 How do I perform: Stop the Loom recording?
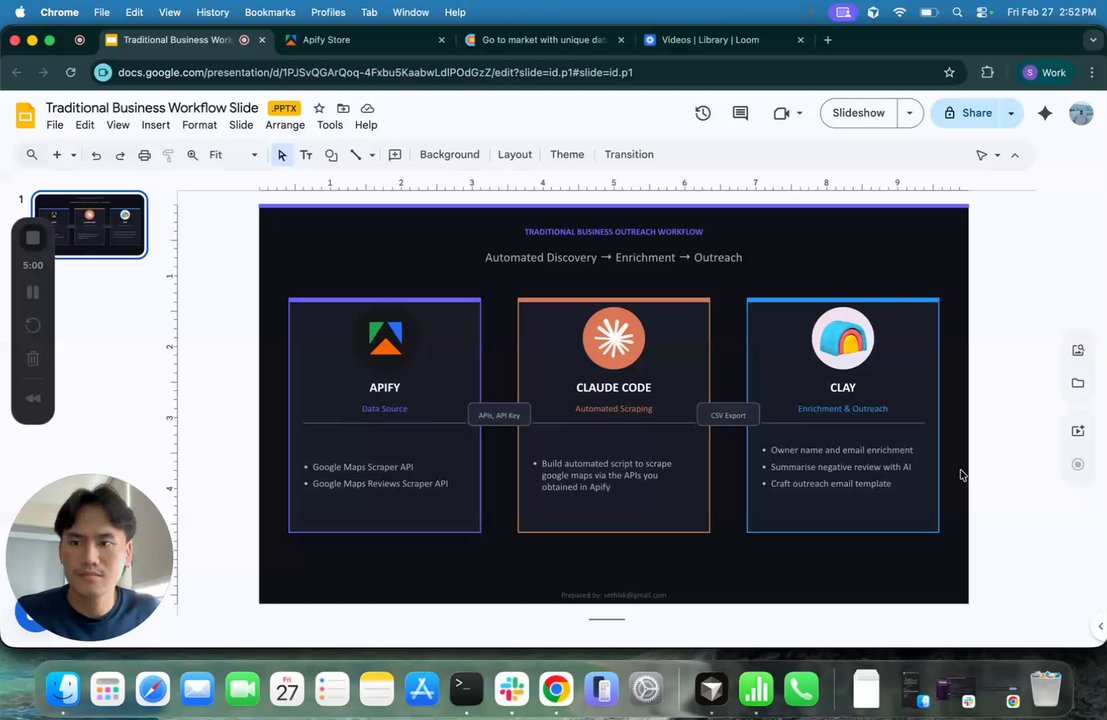point(32,238)
